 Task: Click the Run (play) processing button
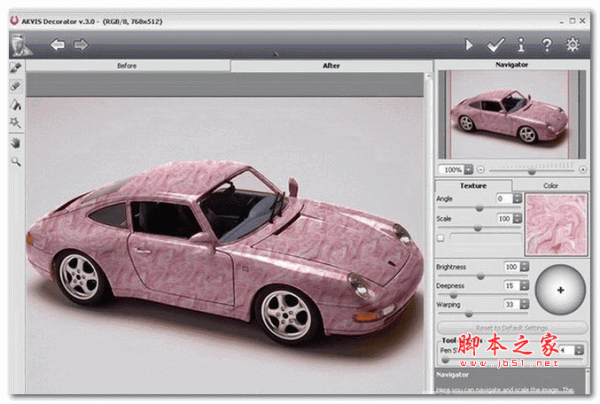(469, 44)
